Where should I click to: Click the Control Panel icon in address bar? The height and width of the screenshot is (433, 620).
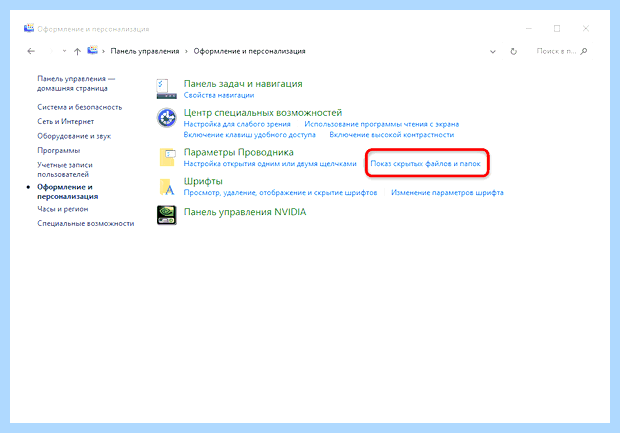point(93,50)
